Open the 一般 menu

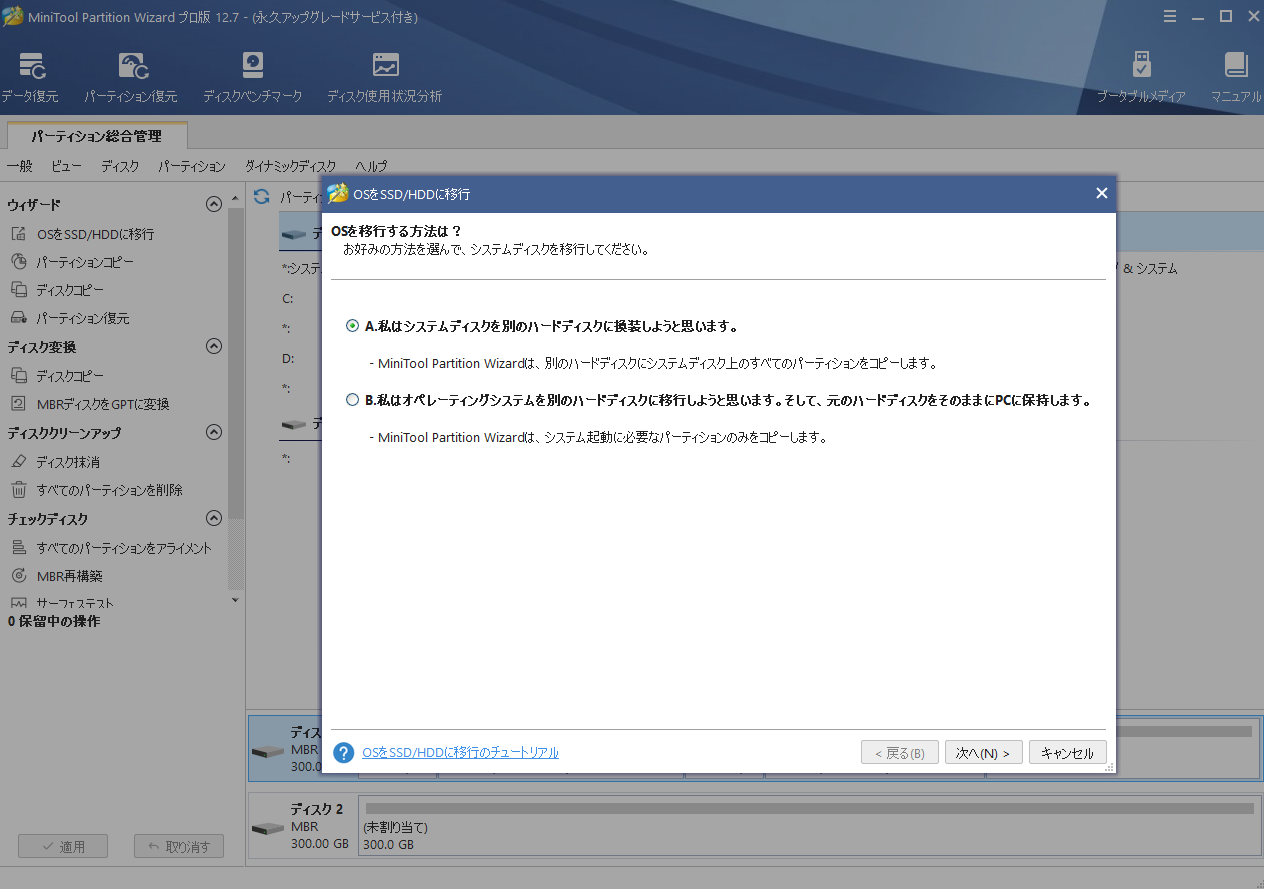[19, 166]
